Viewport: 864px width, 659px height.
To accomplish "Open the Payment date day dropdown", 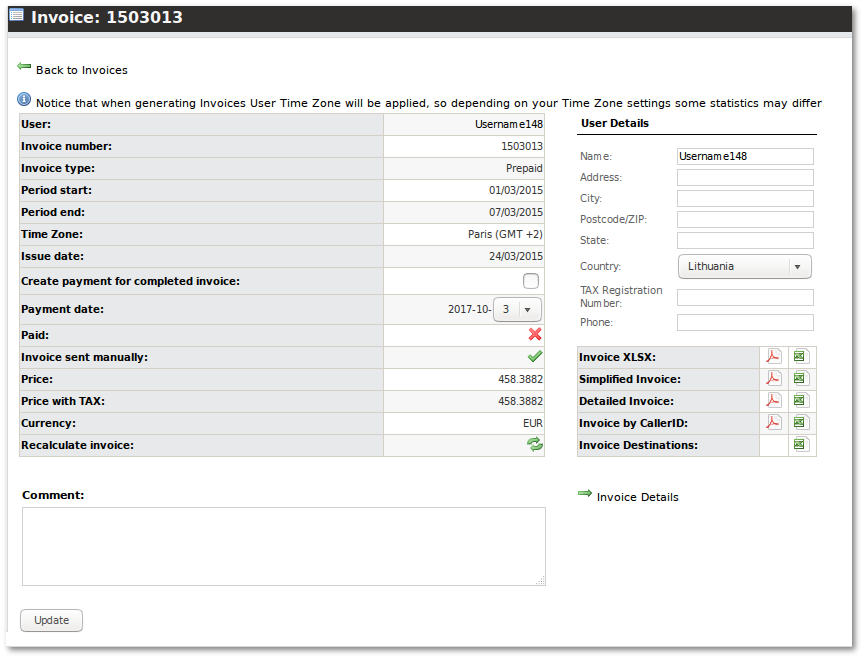I will click(x=518, y=310).
